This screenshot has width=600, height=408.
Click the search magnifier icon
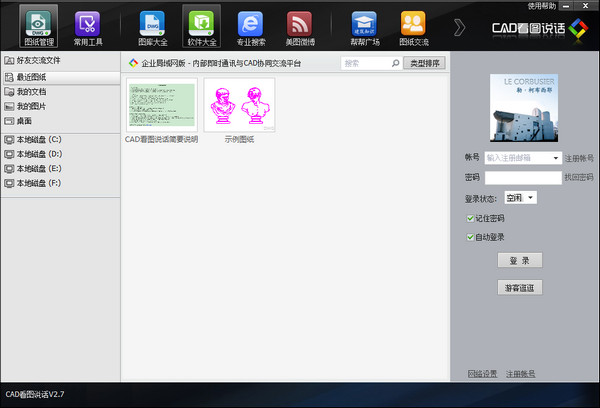pyautogui.click(x=395, y=63)
